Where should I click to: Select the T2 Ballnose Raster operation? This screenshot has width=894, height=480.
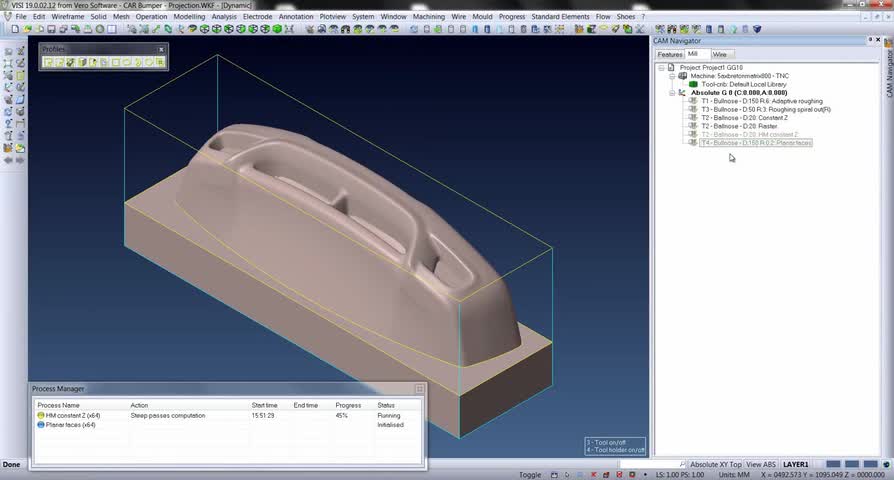coord(739,126)
